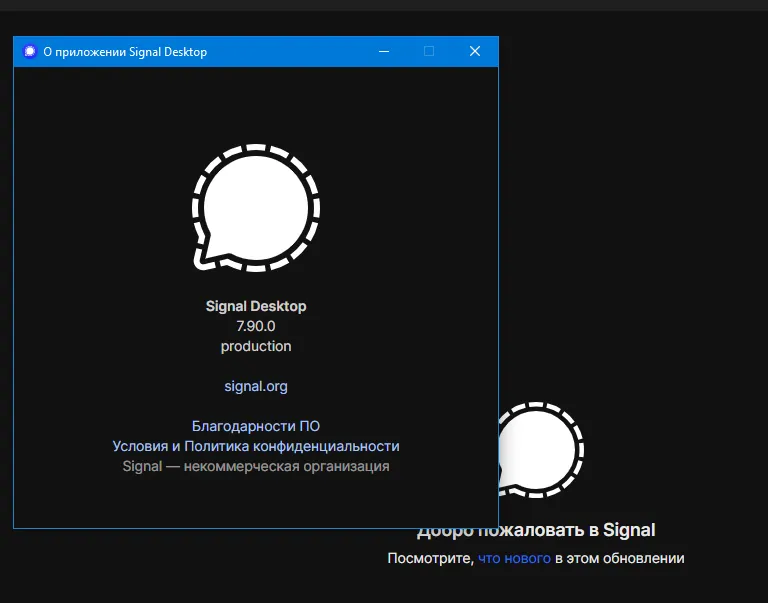Minimize the About Signal Desktop window
The width and height of the screenshot is (768, 603).
point(384,51)
